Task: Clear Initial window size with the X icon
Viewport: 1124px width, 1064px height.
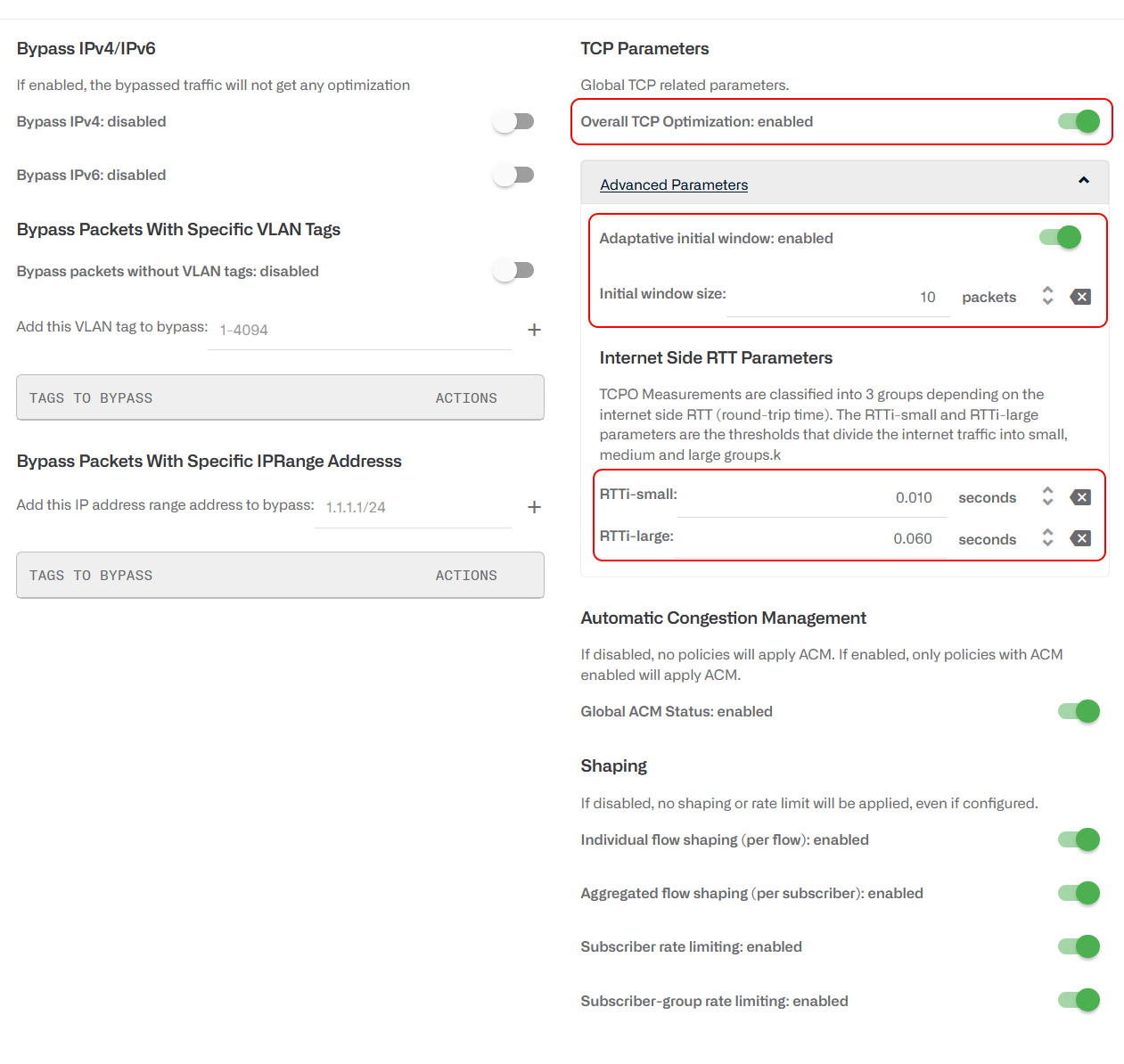Action: click(1080, 297)
